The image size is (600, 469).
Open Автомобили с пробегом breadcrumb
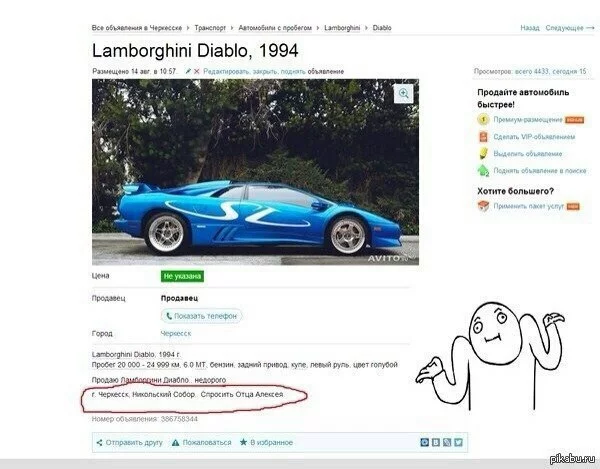tap(275, 28)
